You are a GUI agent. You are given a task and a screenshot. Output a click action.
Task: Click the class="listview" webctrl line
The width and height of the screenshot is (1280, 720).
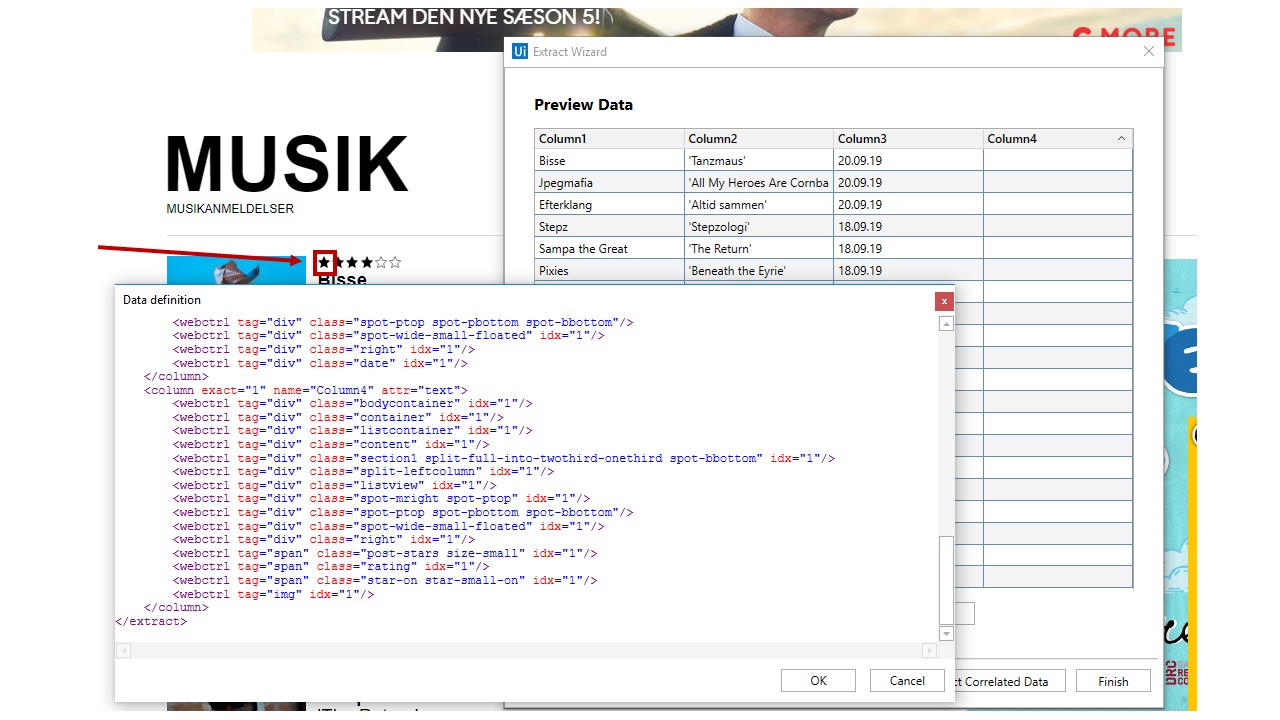[334, 485]
